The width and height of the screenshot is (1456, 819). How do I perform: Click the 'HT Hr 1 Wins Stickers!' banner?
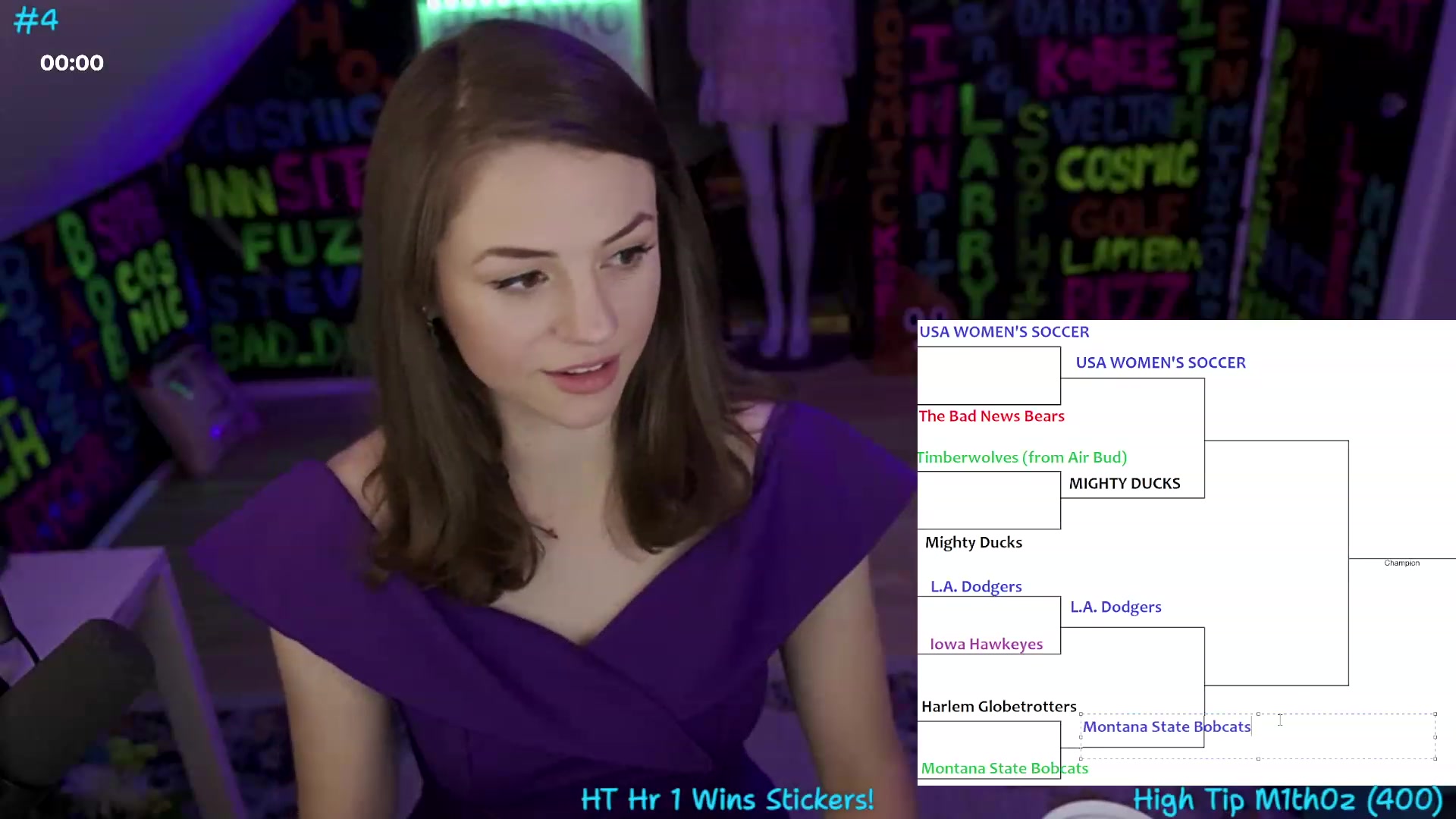[x=727, y=800]
